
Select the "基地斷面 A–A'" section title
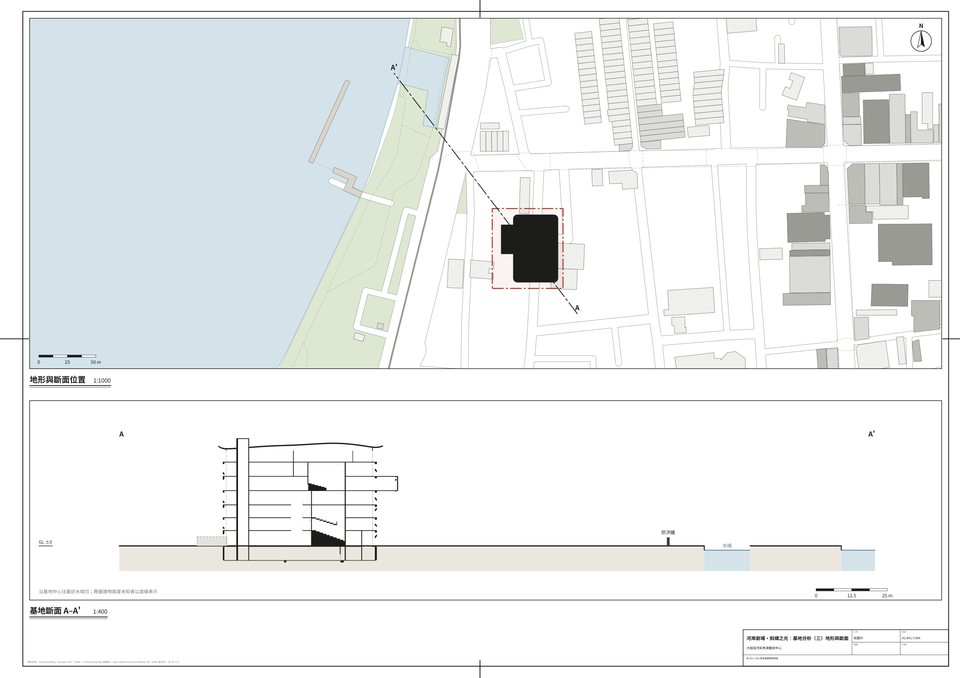coord(55,611)
